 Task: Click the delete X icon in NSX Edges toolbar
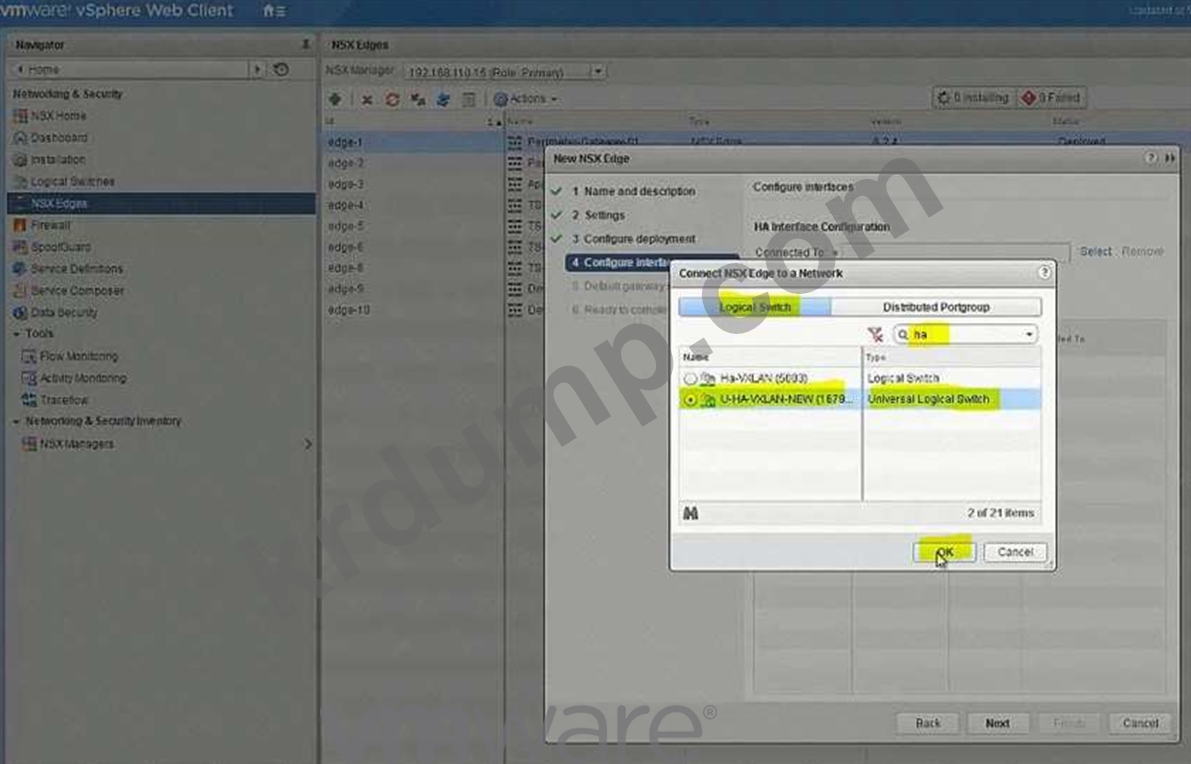[367, 99]
